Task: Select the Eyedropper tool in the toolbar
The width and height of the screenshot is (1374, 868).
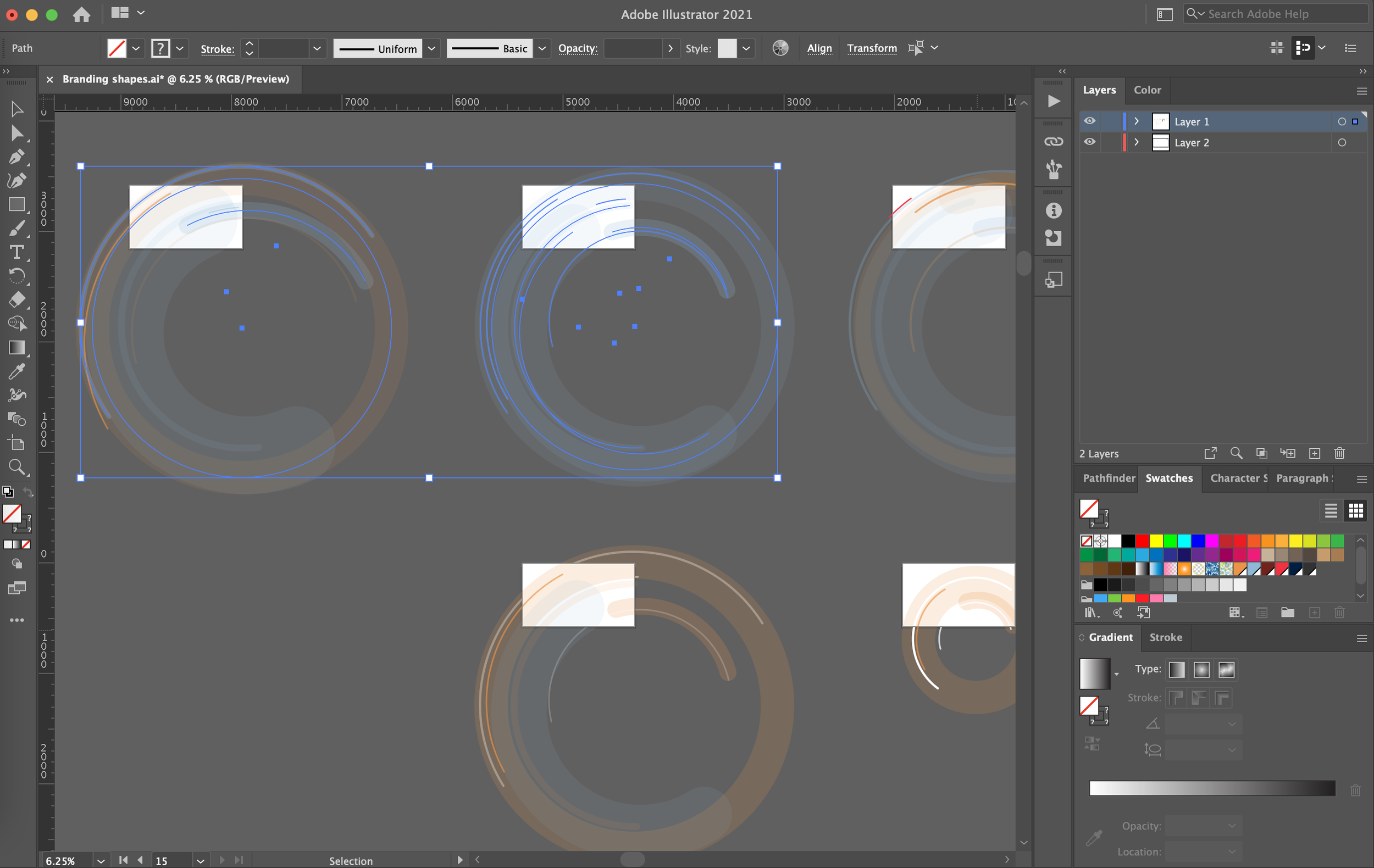Action: click(16, 371)
